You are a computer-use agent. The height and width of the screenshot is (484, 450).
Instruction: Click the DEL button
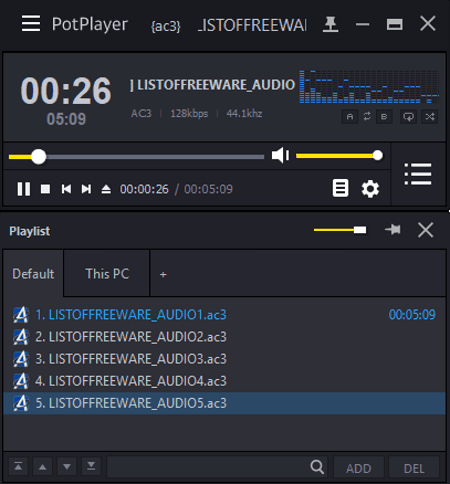pyautogui.click(x=414, y=468)
